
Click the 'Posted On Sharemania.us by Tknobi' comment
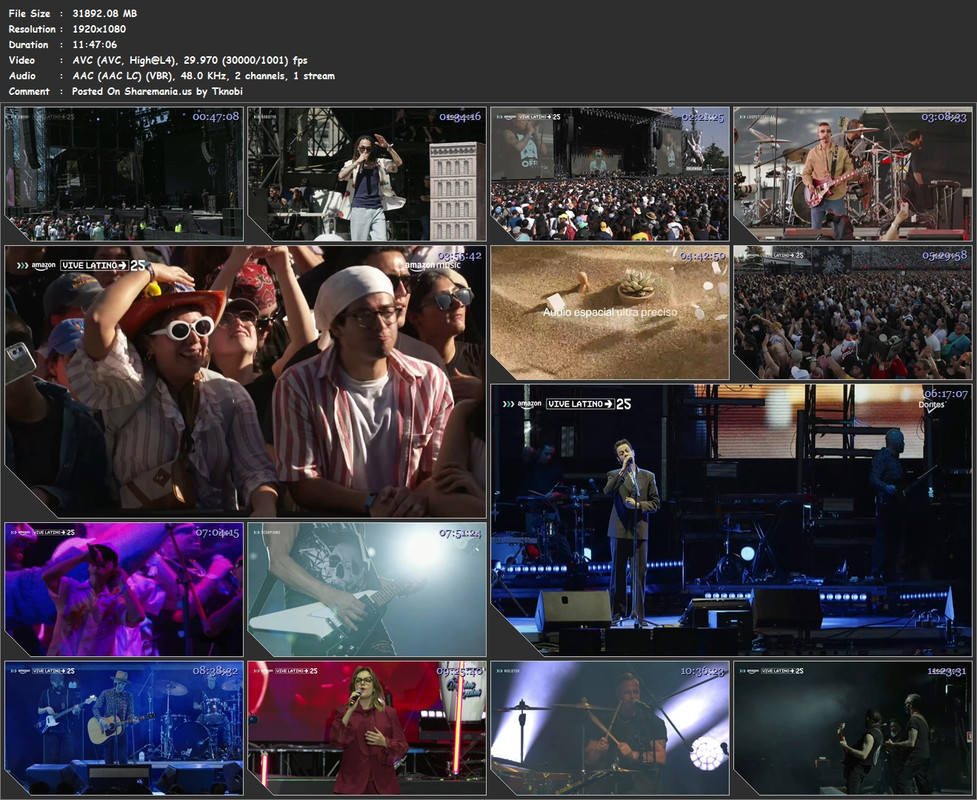(x=157, y=91)
